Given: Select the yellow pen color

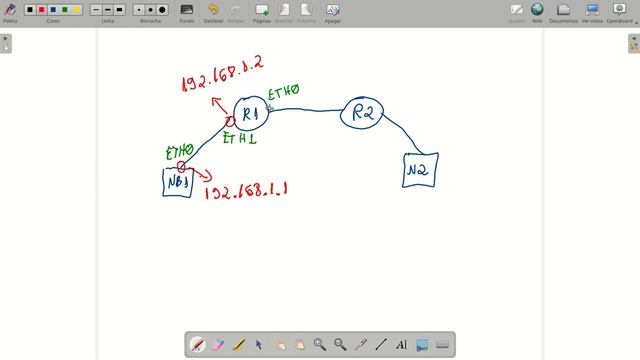Looking at the screenshot, I should [76, 9].
